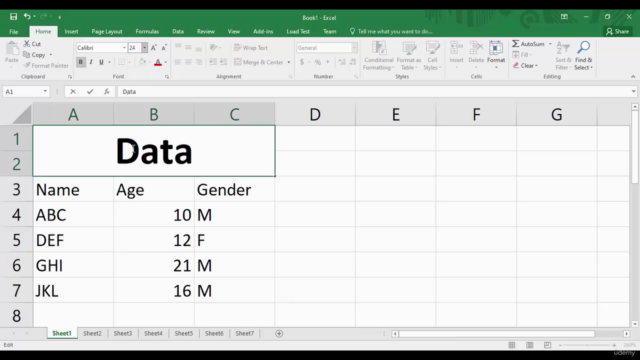Viewport: 640px width, 360px height.
Task: Open Copy dropdown arrow
Action: click(51, 55)
